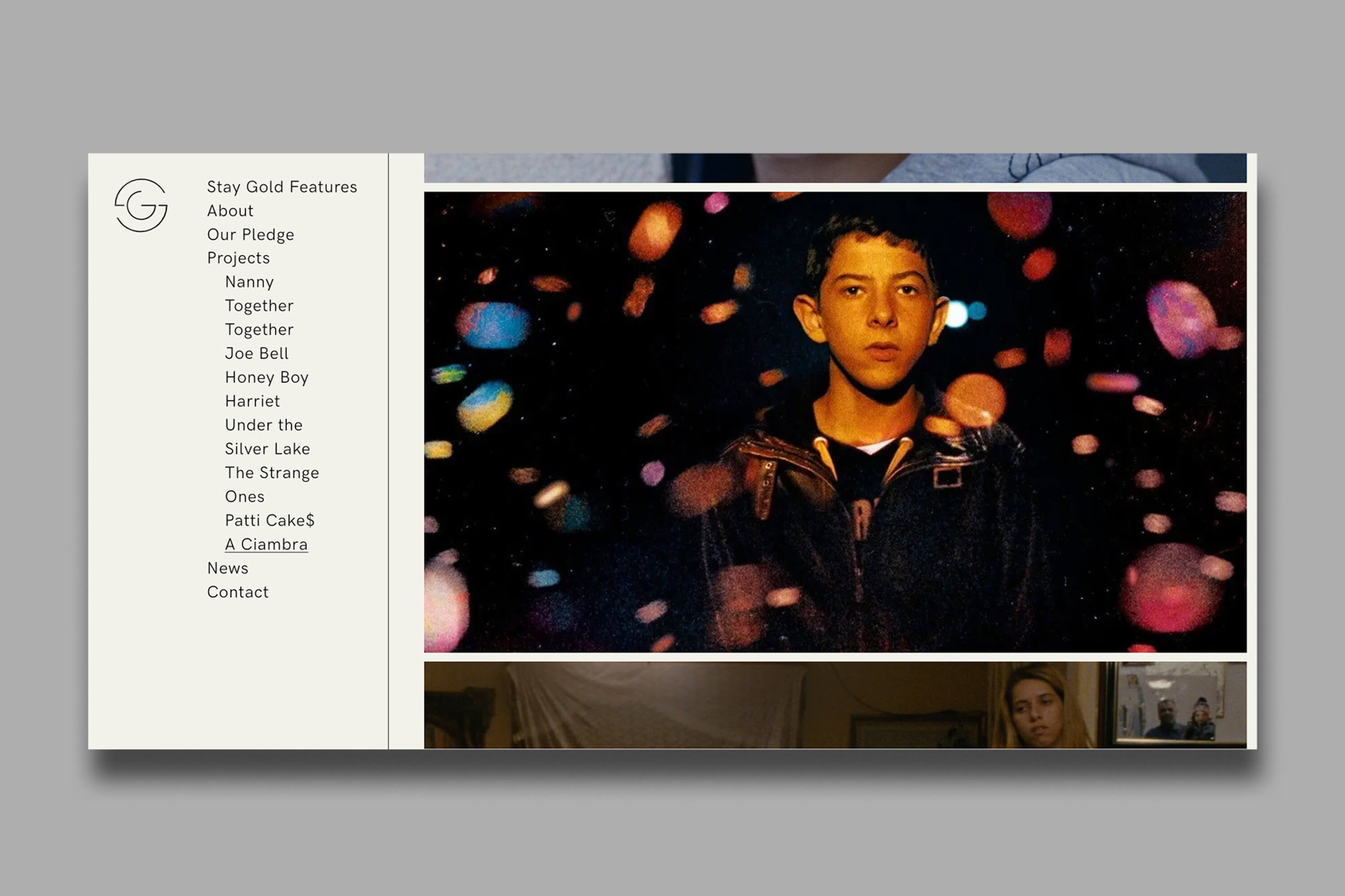Viewport: 1345px width, 896px height.
Task: Open the first Together project link
Action: pyautogui.click(x=259, y=306)
